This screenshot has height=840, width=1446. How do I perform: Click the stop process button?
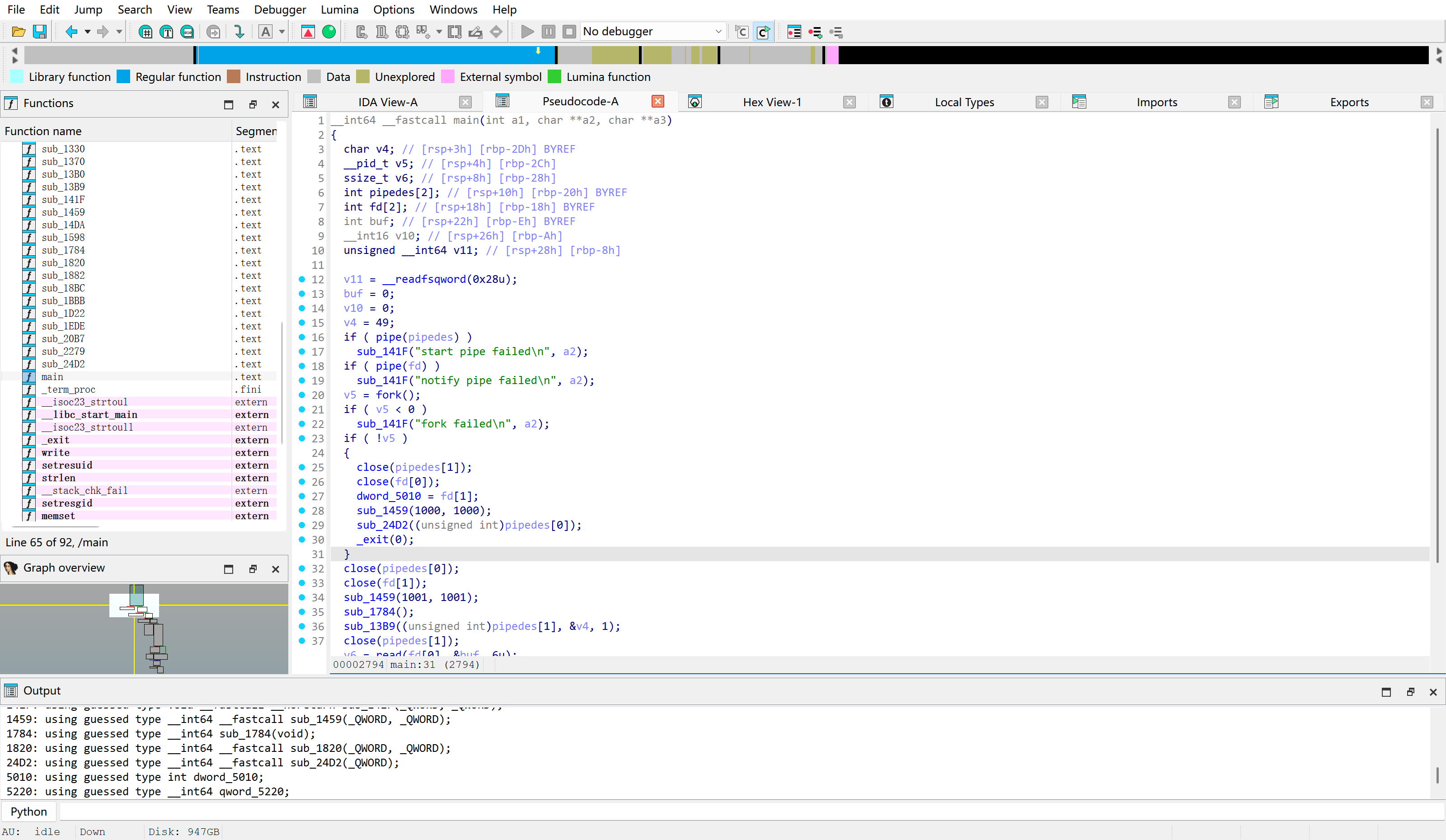[569, 32]
